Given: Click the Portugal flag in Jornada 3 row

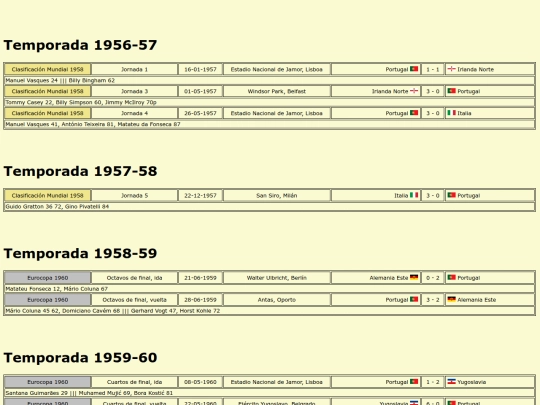Looking at the screenshot, I should [x=451, y=91].
